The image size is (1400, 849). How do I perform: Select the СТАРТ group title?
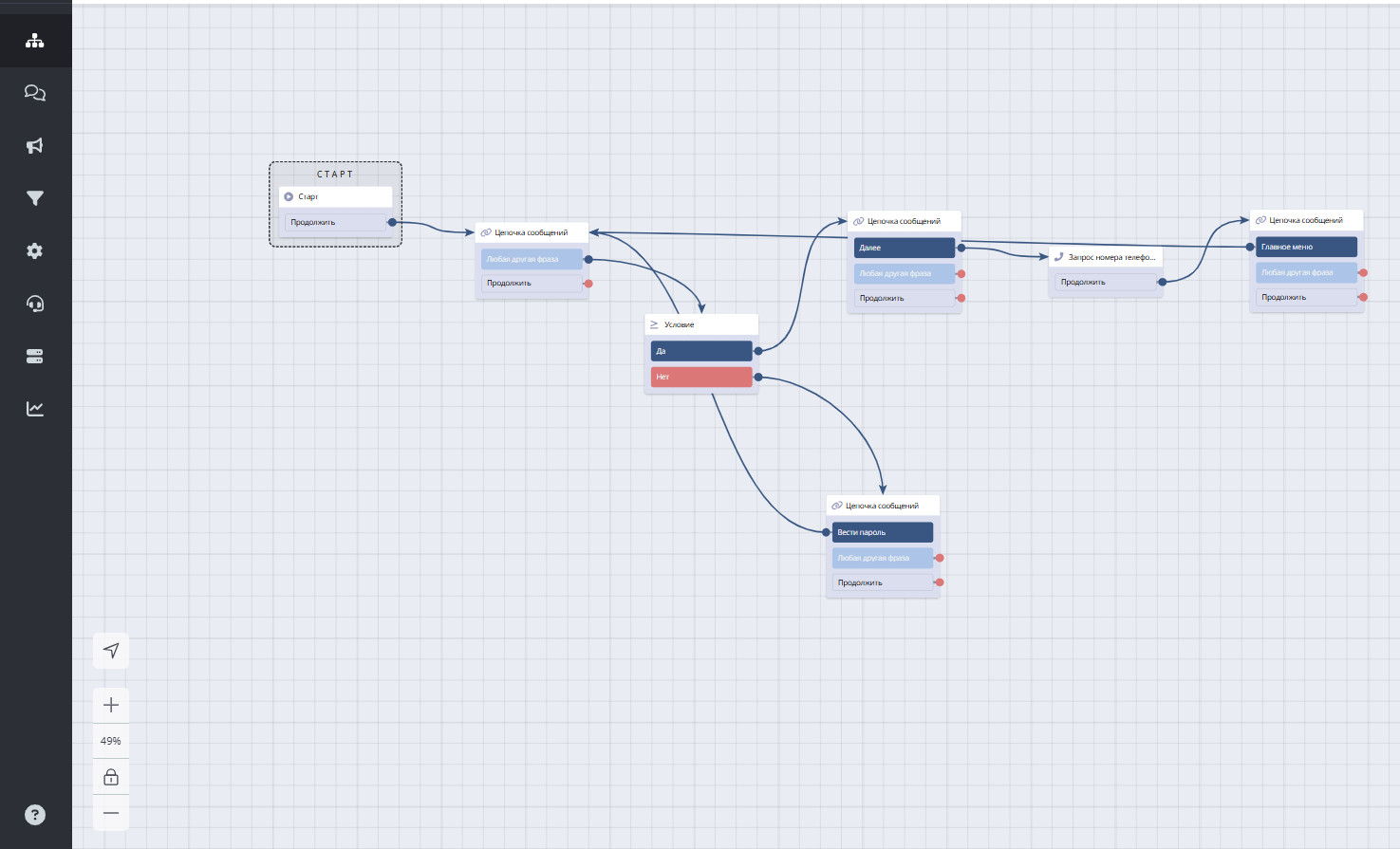click(335, 175)
